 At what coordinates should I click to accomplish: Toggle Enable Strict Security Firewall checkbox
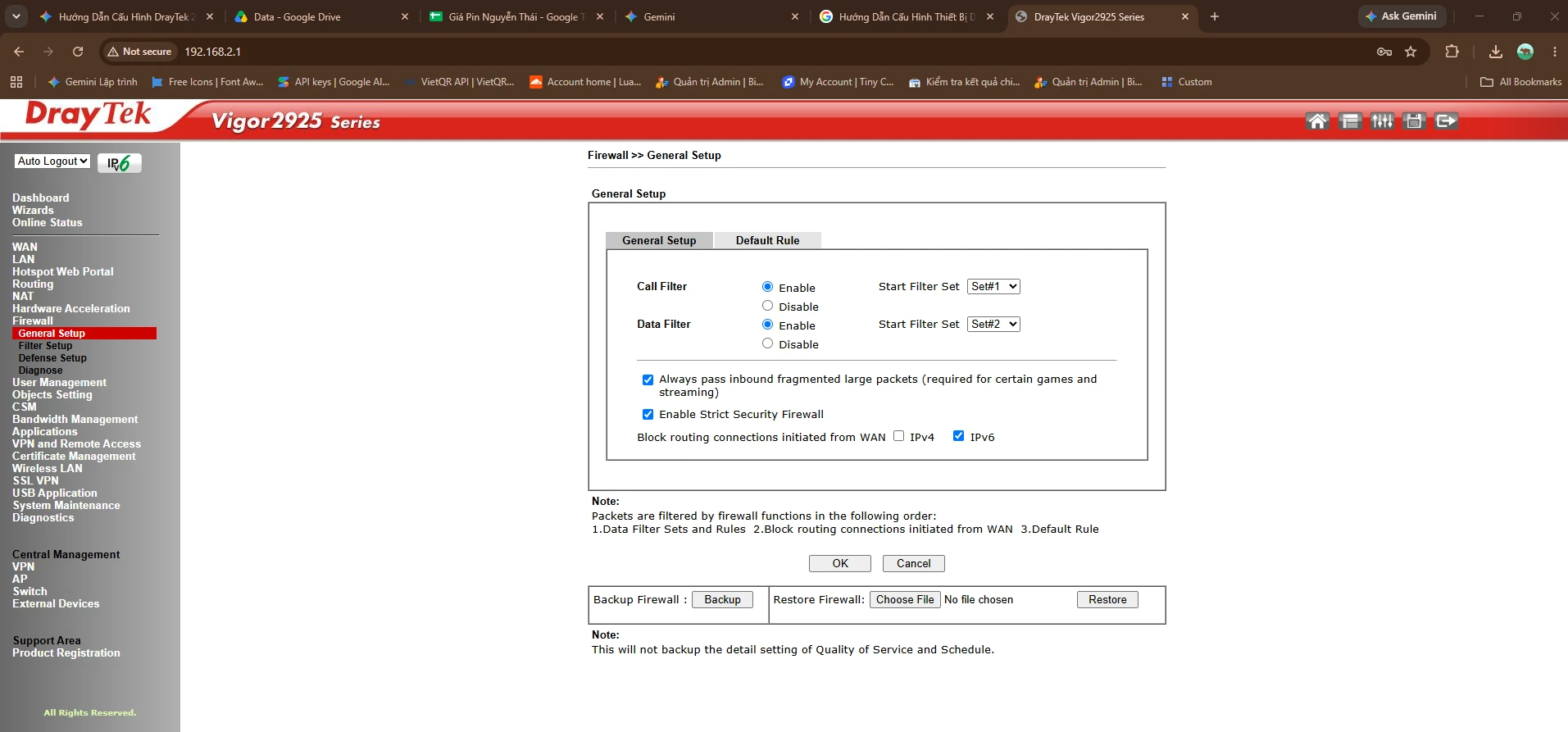[x=648, y=415]
